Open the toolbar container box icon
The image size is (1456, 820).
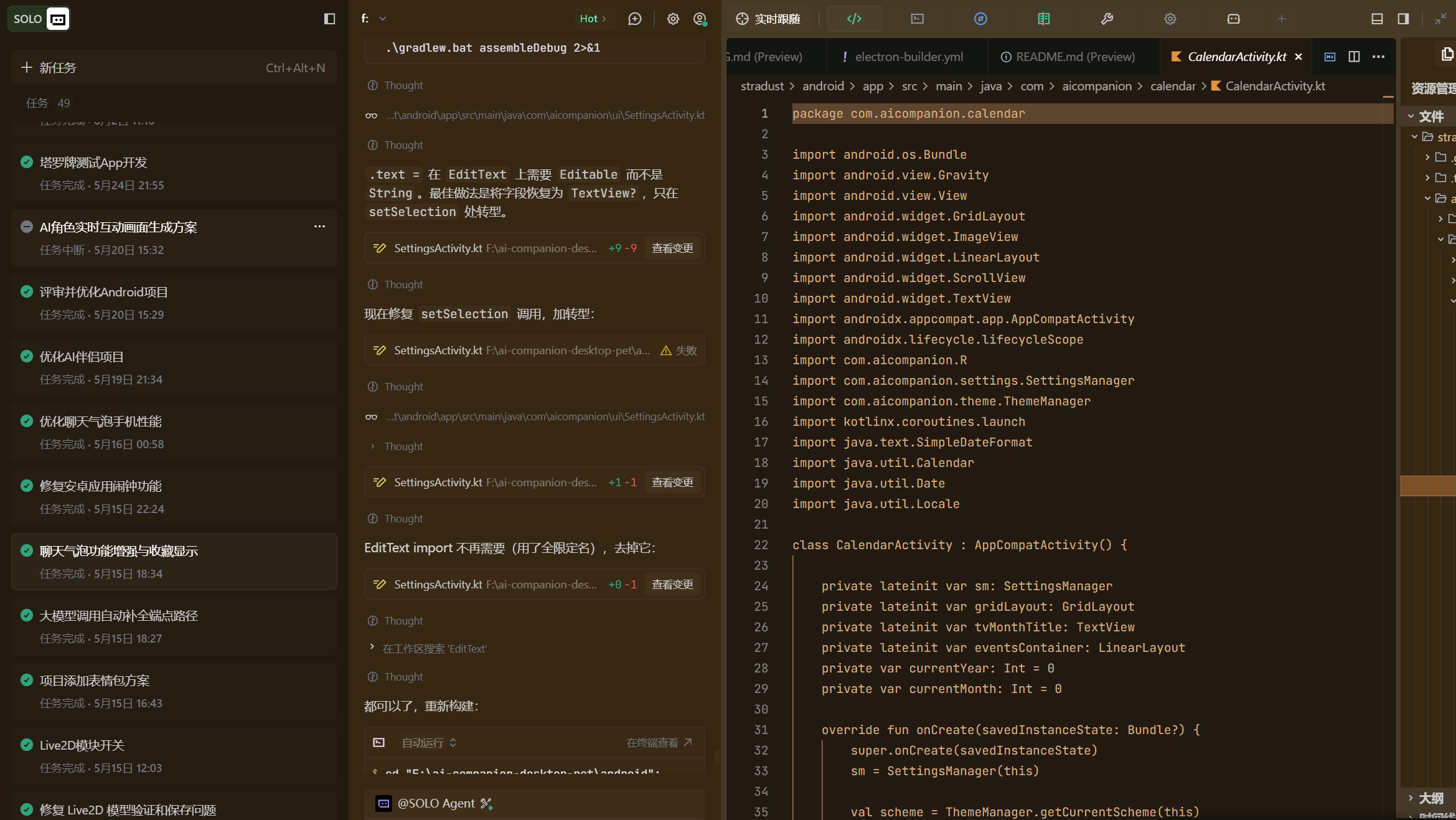[1233, 19]
